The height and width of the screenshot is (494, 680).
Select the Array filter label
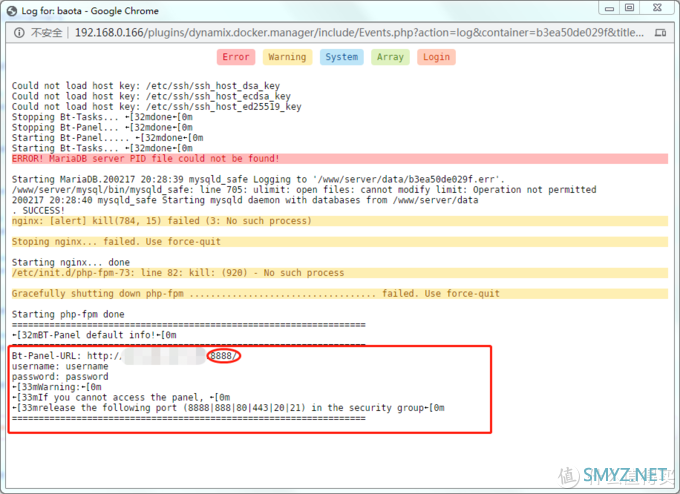click(x=390, y=57)
